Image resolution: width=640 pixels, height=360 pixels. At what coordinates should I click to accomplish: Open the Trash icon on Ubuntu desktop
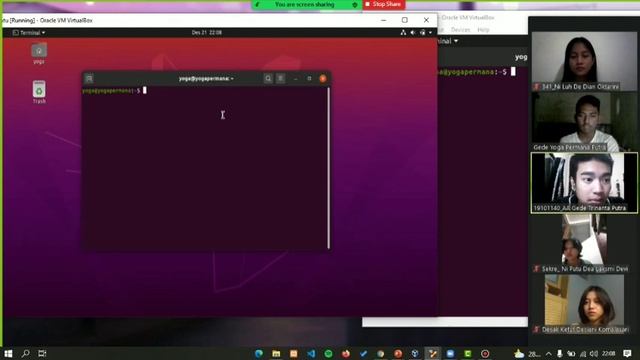pos(39,92)
